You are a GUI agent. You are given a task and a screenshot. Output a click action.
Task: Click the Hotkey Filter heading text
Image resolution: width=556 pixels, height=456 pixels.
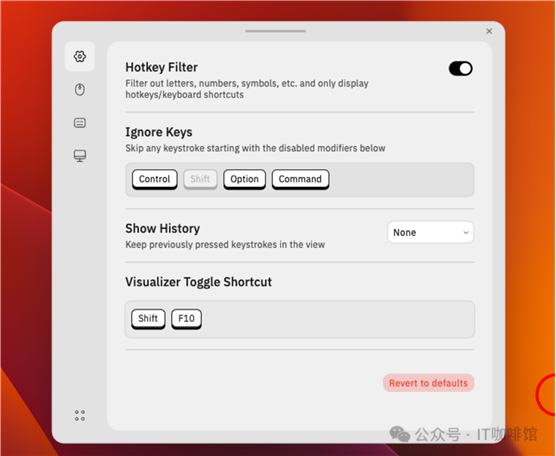(x=161, y=67)
